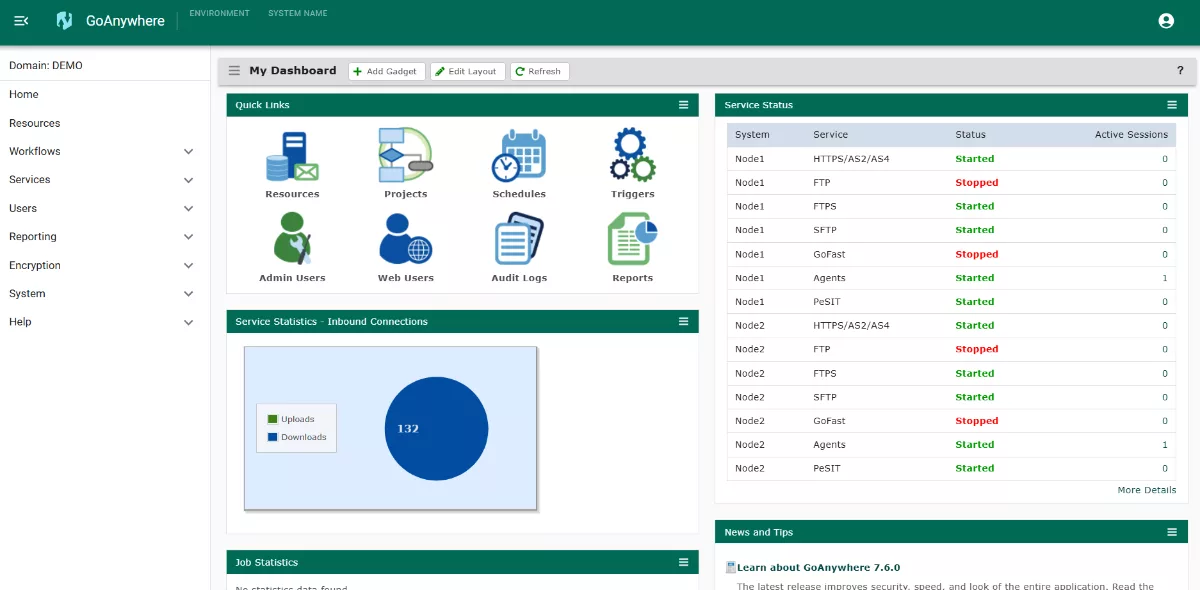
Task: Open the Service Status gadget menu icon
Action: click(1172, 105)
